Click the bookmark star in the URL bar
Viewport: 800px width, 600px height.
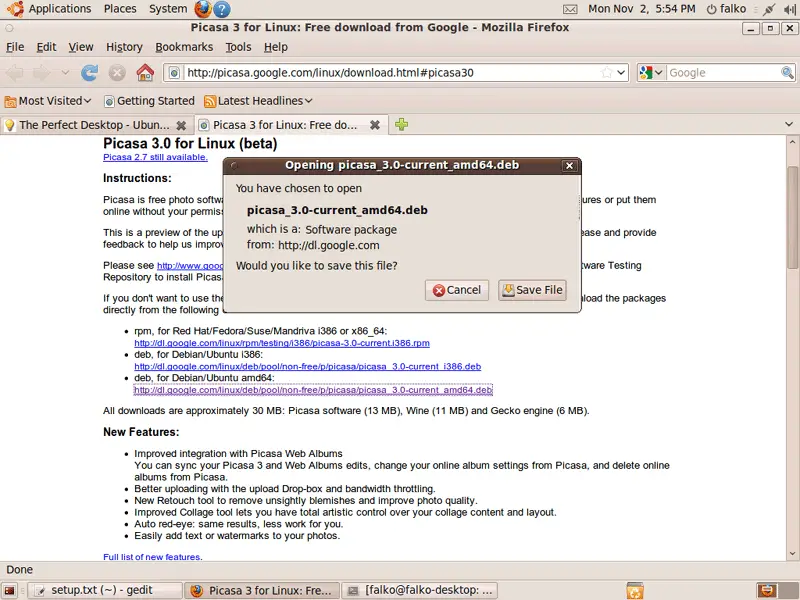[x=606, y=73]
